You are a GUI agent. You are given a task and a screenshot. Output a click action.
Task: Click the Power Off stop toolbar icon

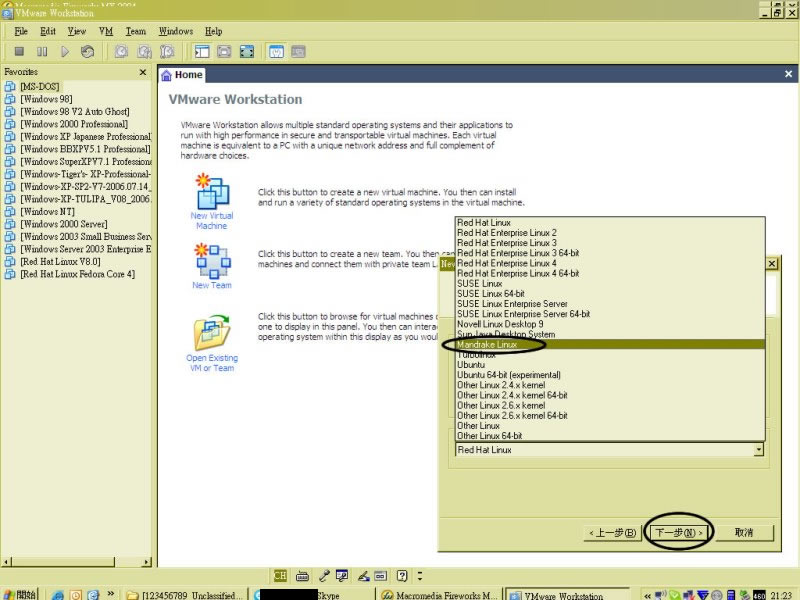pyautogui.click(x=19, y=52)
